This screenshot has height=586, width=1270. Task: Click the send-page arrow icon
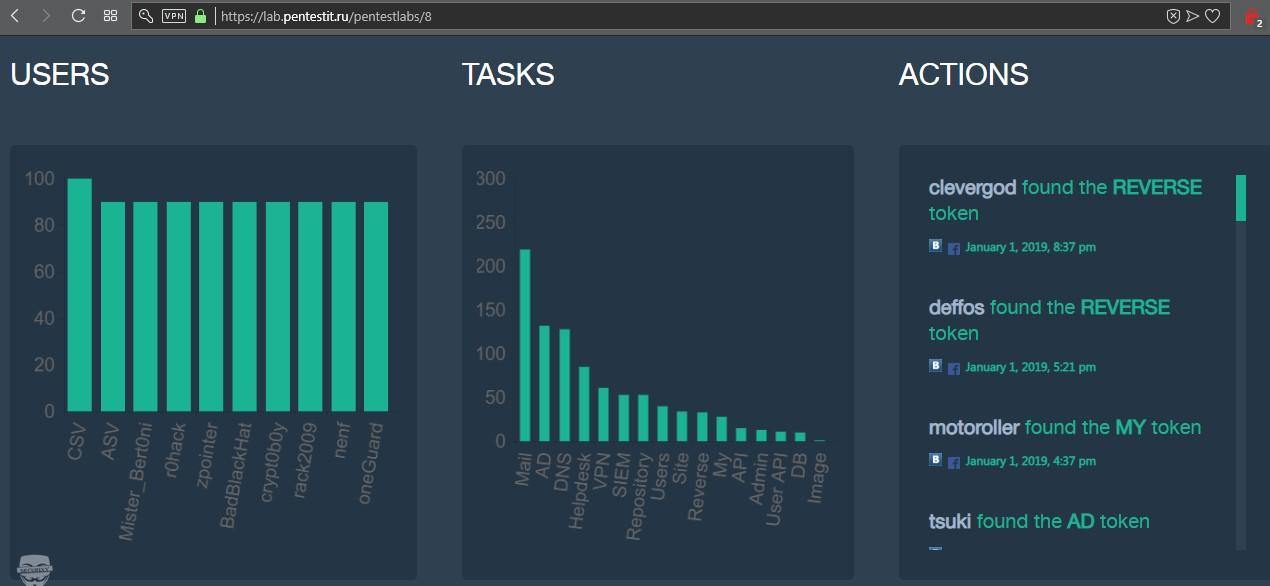click(x=1192, y=16)
